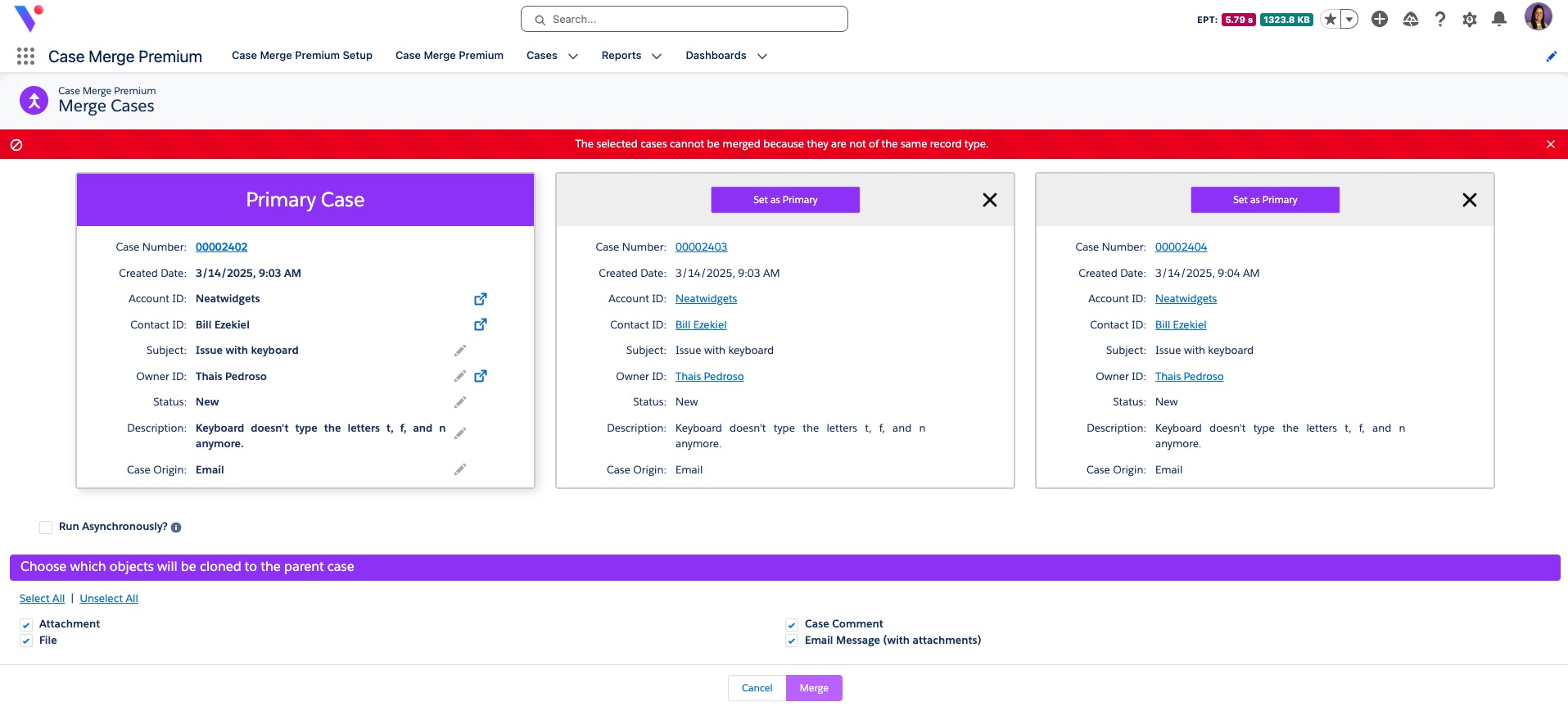
Task: Expand the Dashboards tab dropdown
Action: click(762, 57)
